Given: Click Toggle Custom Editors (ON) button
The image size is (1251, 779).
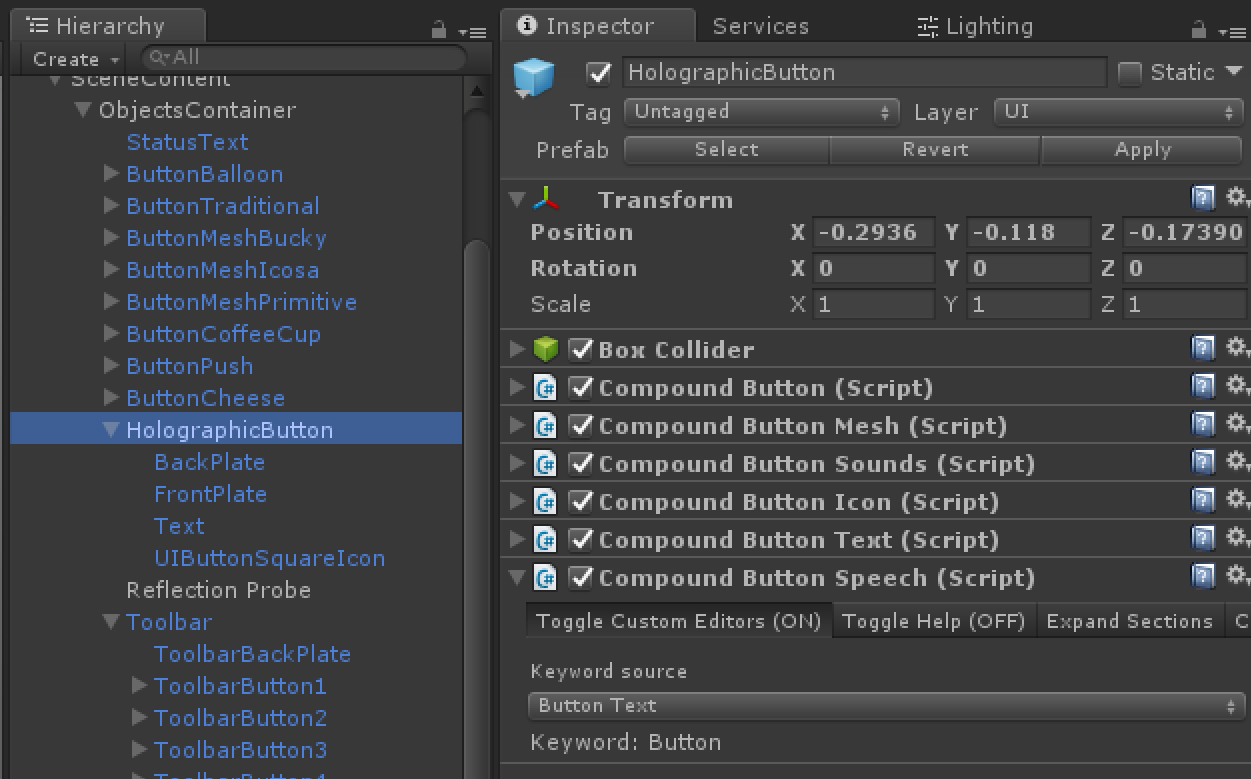Looking at the screenshot, I should [x=679, y=621].
